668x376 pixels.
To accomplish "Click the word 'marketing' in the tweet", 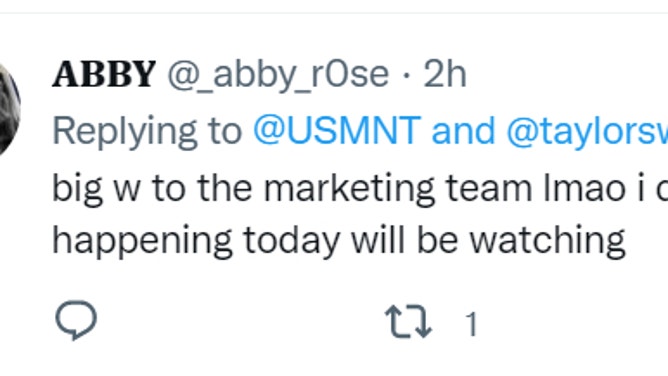I will click(x=349, y=188).
